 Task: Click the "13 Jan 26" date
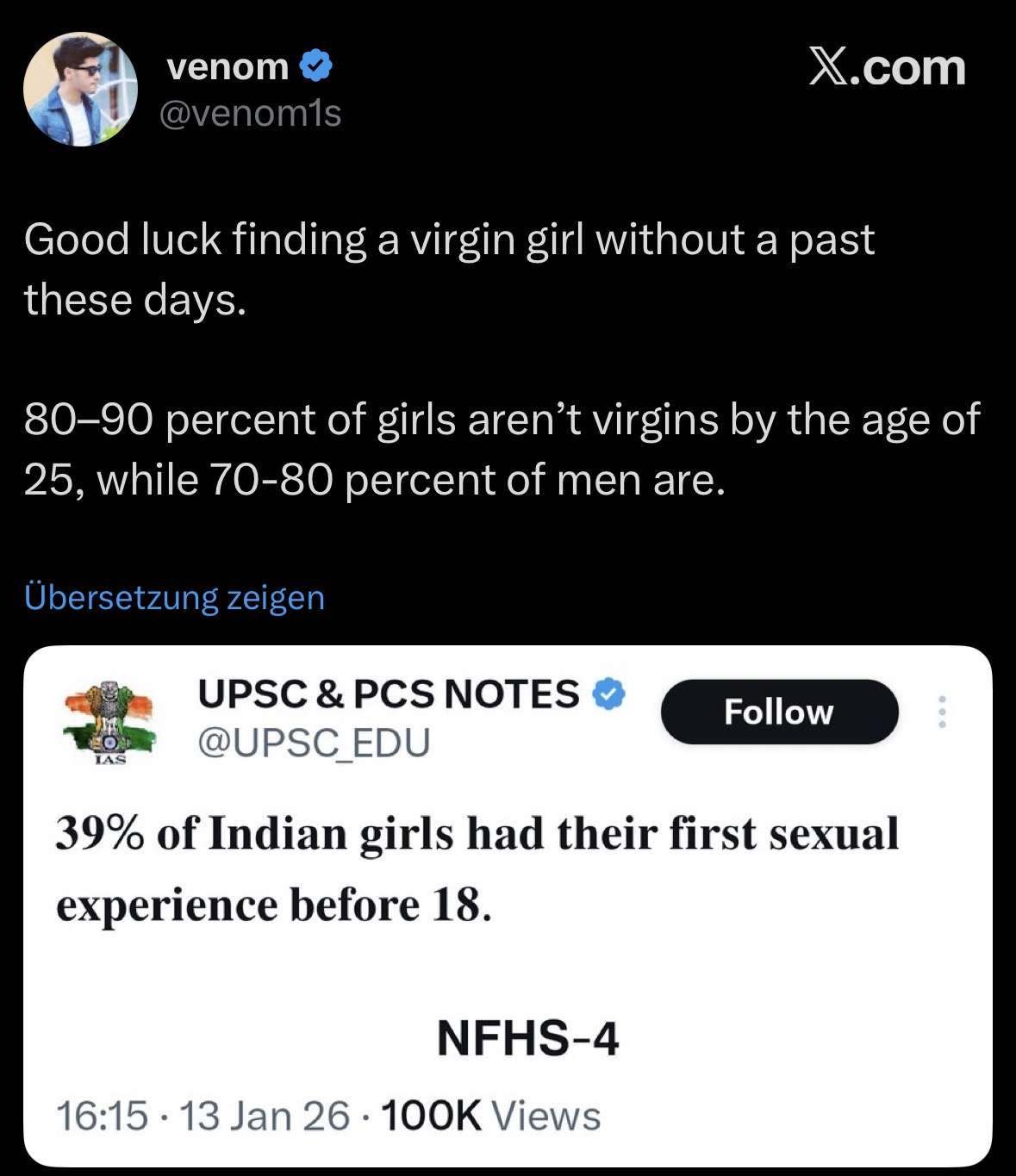(x=265, y=1116)
